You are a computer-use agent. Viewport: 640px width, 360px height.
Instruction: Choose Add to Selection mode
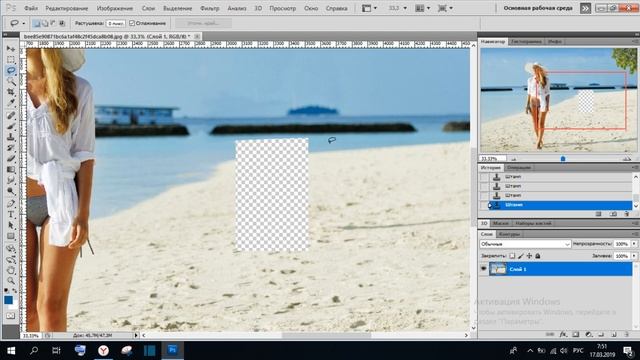tap(44, 23)
